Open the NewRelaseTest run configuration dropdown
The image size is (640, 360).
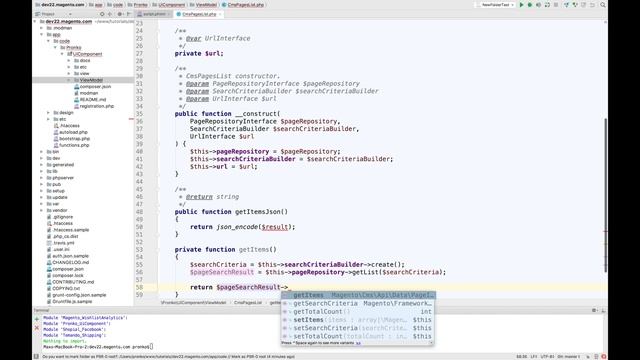(495, 5)
